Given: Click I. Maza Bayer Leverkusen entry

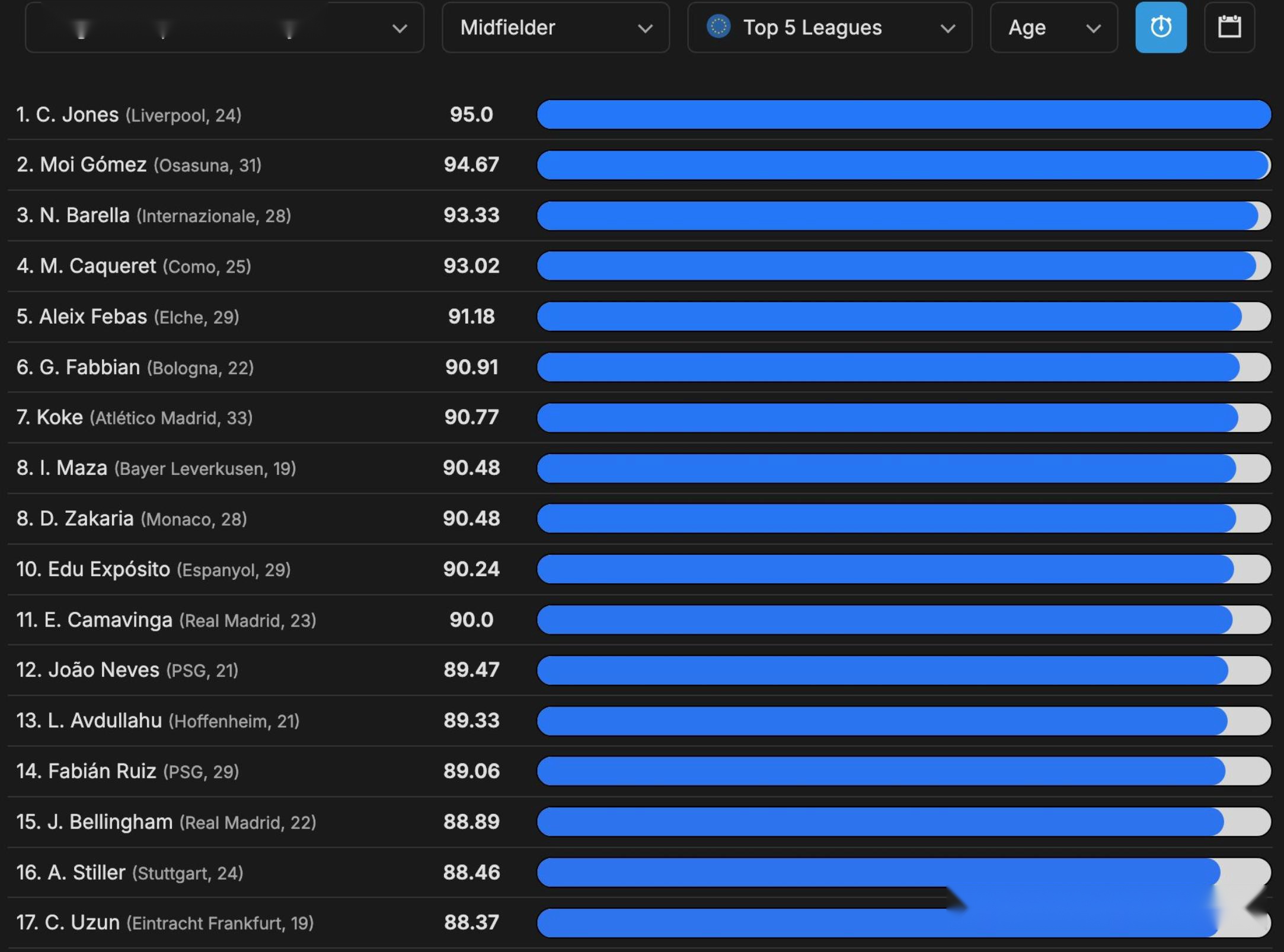Looking at the screenshot, I should tap(156, 468).
